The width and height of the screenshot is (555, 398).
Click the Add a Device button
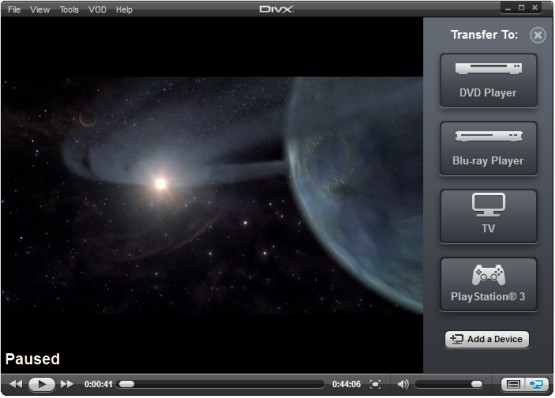click(x=487, y=339)
